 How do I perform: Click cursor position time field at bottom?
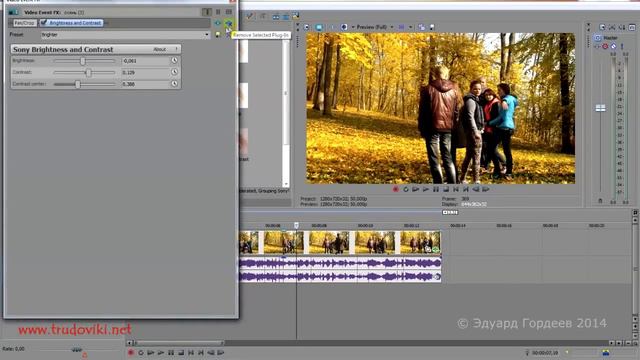coord(545,353)
